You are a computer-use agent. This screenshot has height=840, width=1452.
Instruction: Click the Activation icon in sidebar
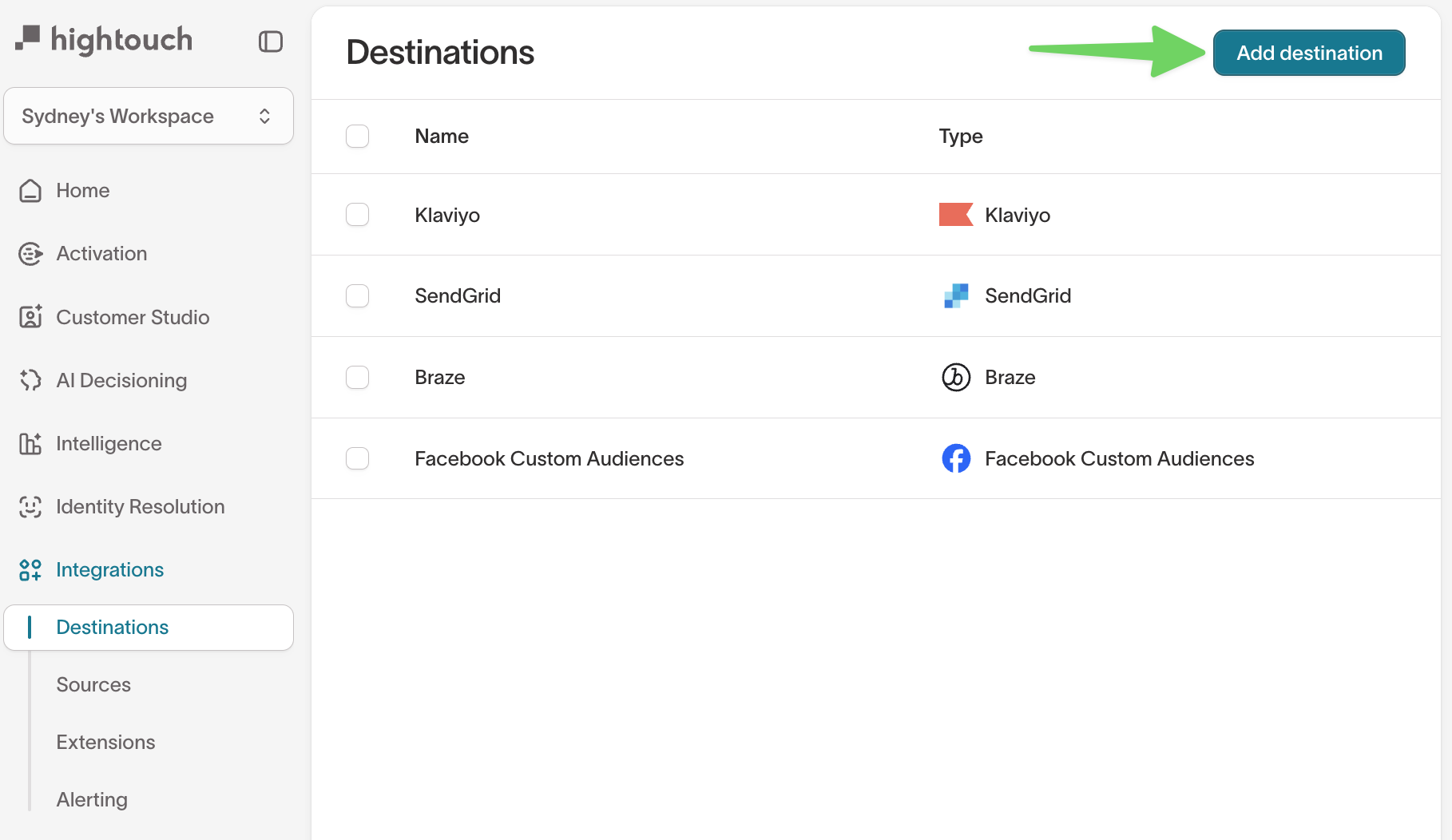[30, 254]
